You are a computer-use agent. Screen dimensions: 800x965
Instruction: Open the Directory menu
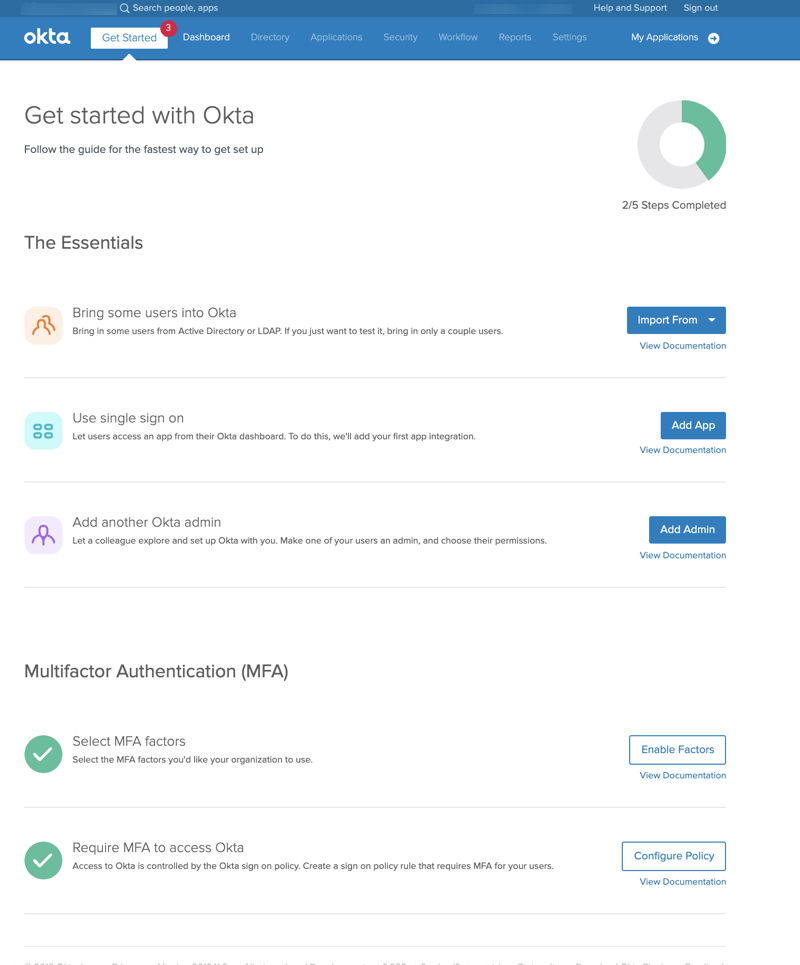(x=270, y=37)
